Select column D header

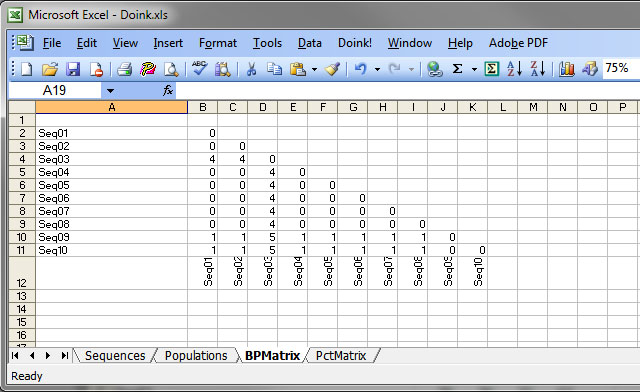pos(262,107)
